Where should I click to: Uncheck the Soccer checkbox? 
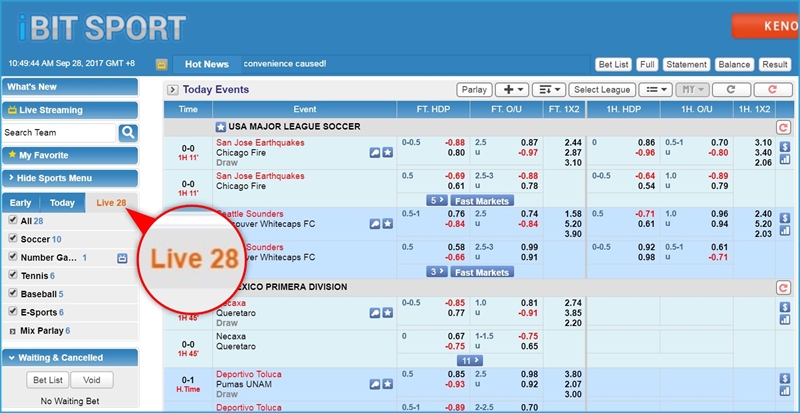[x=12, y=239]
